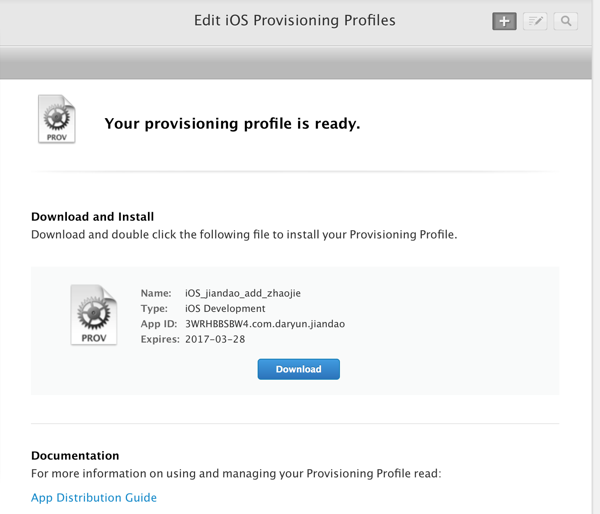This screenshot has width=600, height=514.
Task: Open the App Distribution Guide link
Action: [94, 497]
